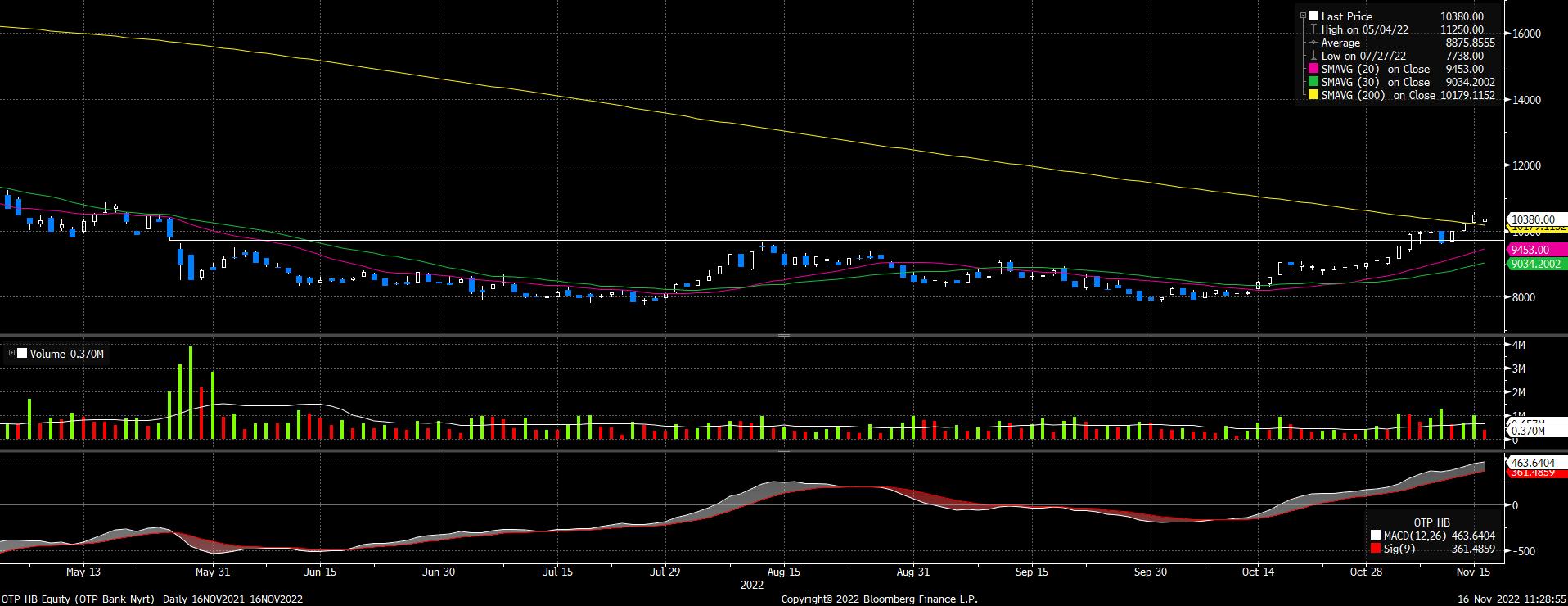Click the 'Jul 29' date axis label
The width and height of the screenshot is (1568, 606).
665,572
